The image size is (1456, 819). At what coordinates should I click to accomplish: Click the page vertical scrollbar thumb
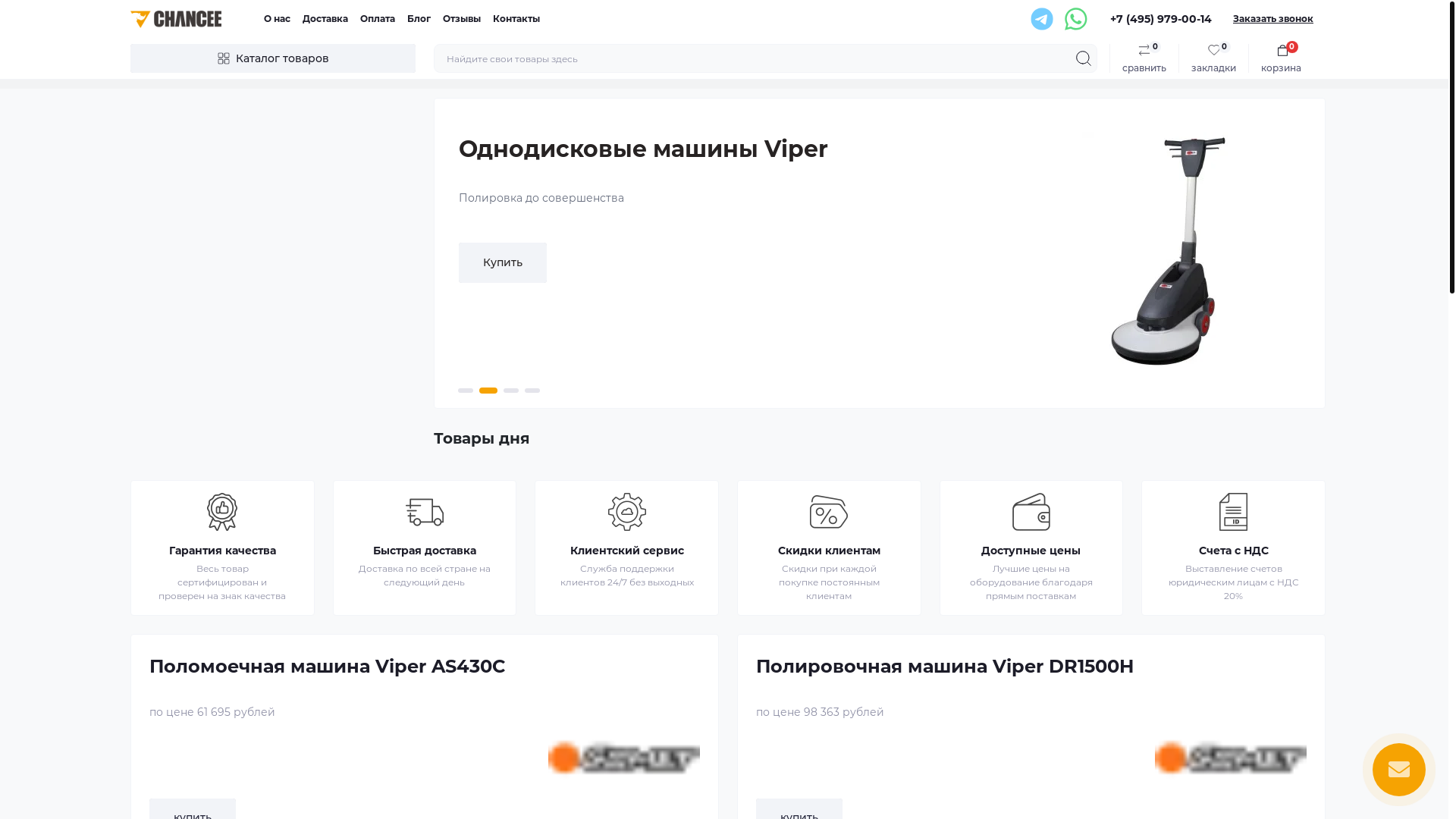[x=1451, y=146]
